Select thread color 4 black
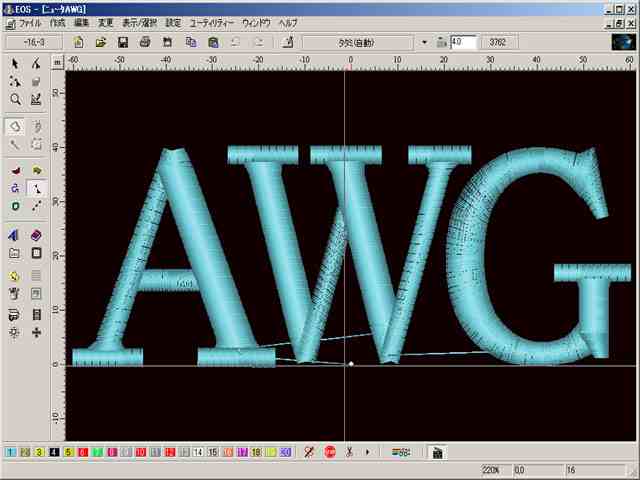The width and height of the screenshot is (640, 480). click(x=54, y=452)
